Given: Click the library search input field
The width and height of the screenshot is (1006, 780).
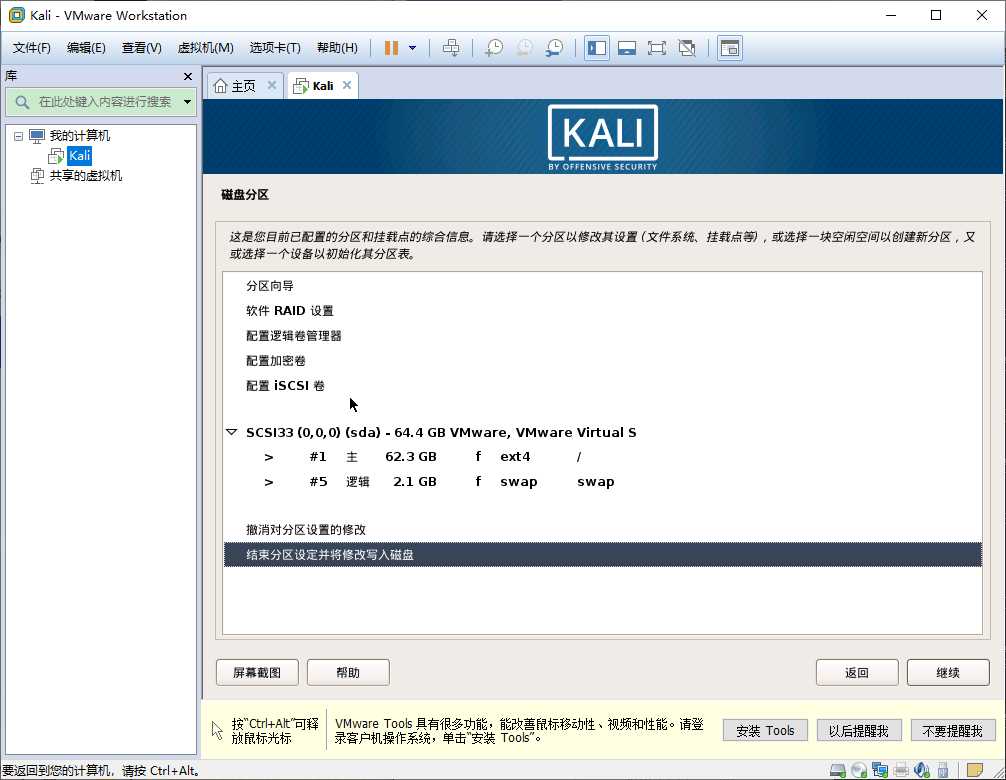Looking at the screenshot, I should pos(103,102).
